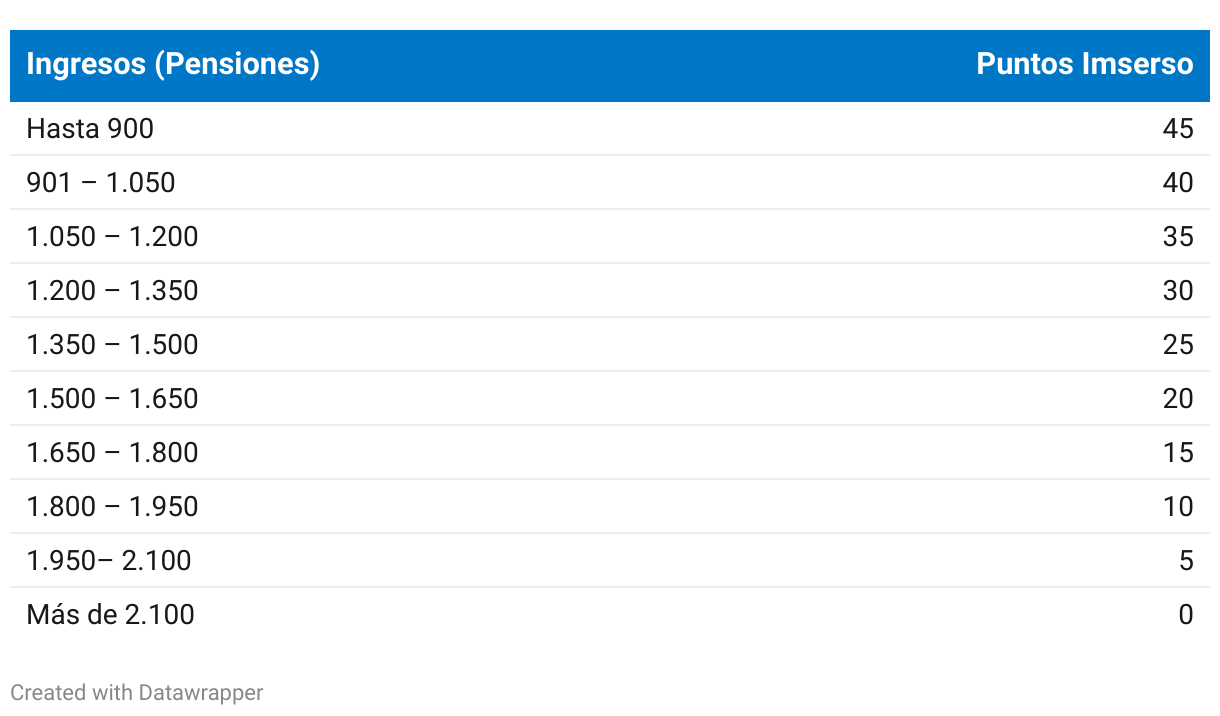Viewport: 1220px width, 716px height.
Task: Click the 35 points value
Action: click(1178, 237)
